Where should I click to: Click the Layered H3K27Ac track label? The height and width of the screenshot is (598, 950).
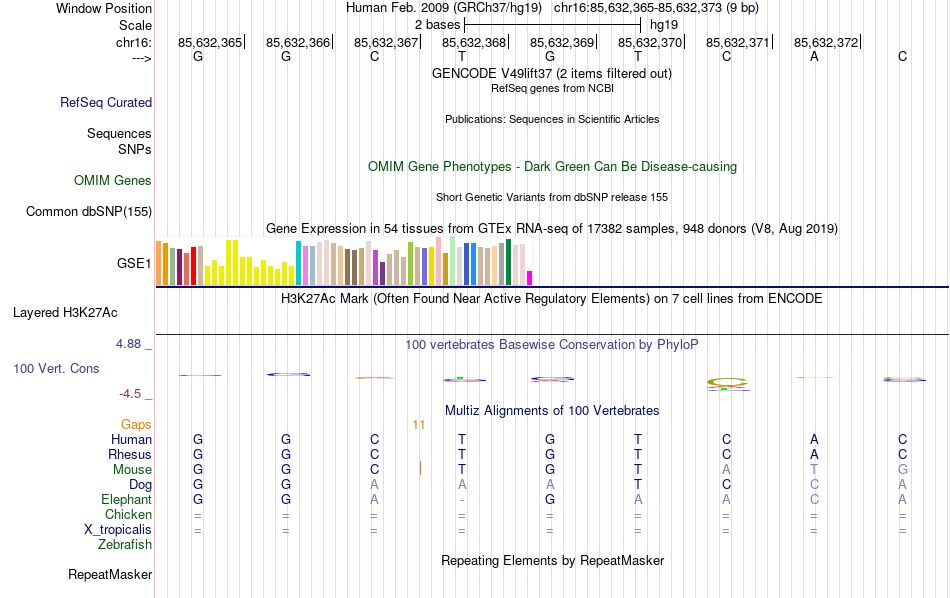[x=65, y=313]
